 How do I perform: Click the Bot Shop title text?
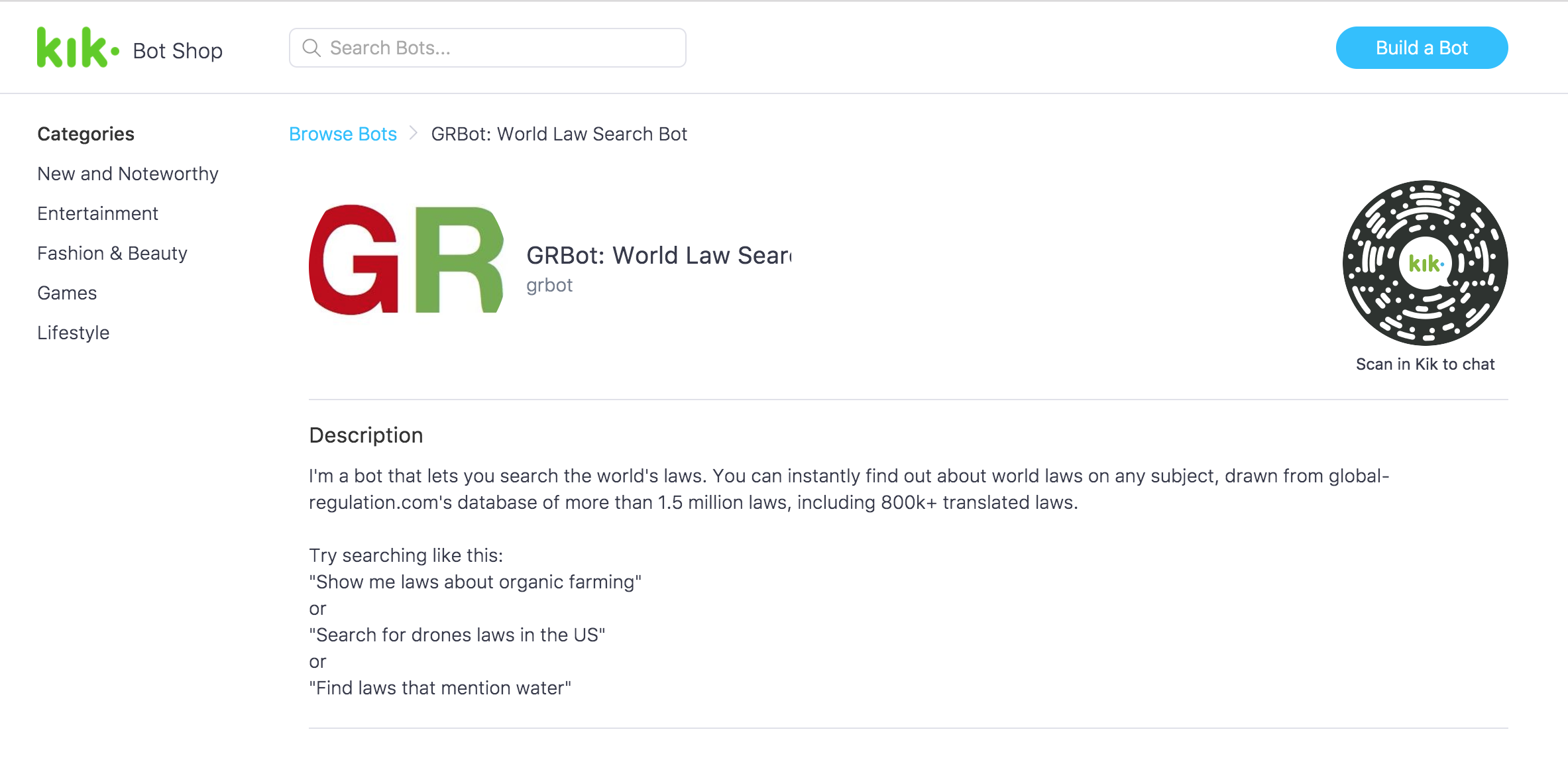point(178,51)
